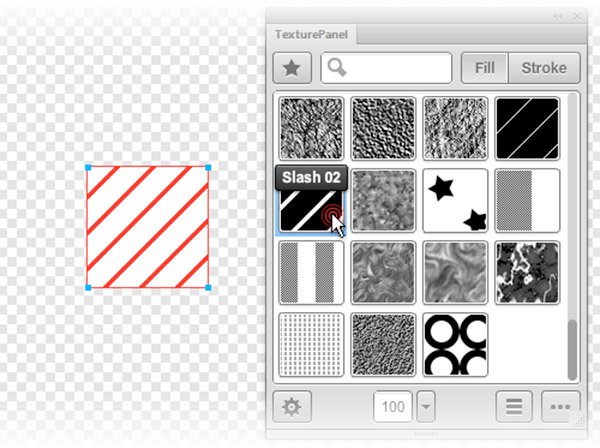Select the fine grain noise texture, bottom row
Image resolution: width=600 pixels, height=448 pixels.
coord(383,345)
